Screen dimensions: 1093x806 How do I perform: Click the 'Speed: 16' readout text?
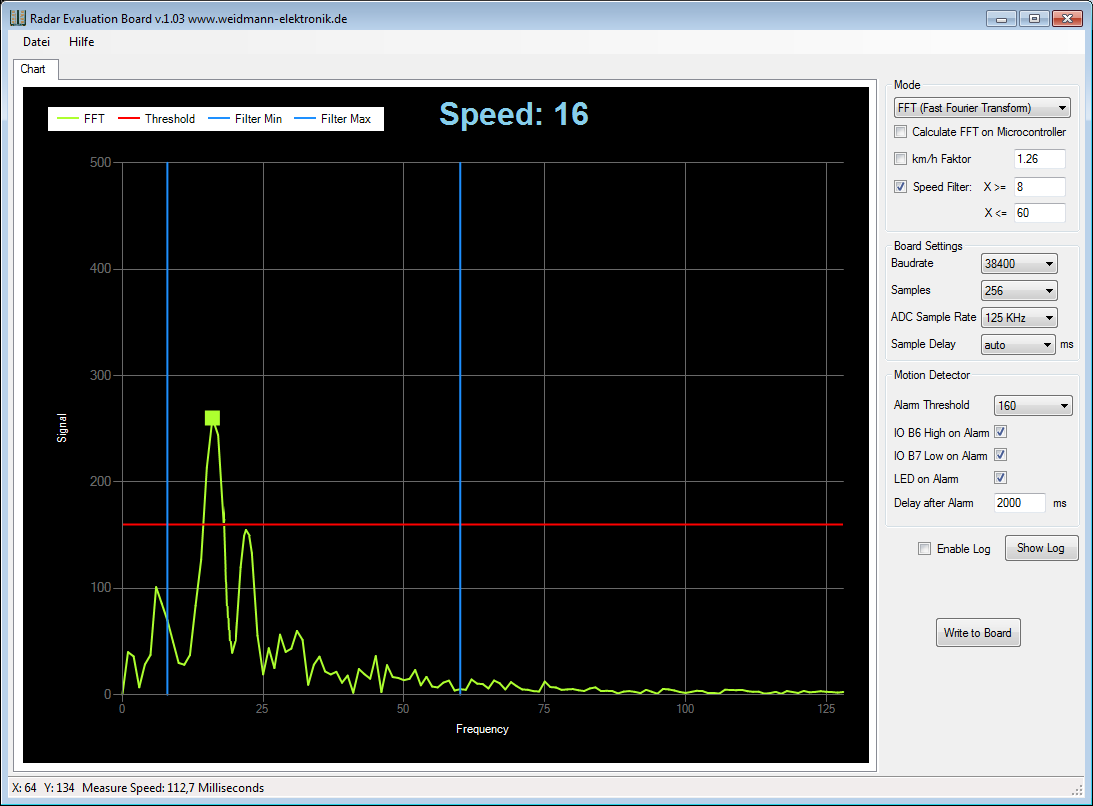pos(514,114)
